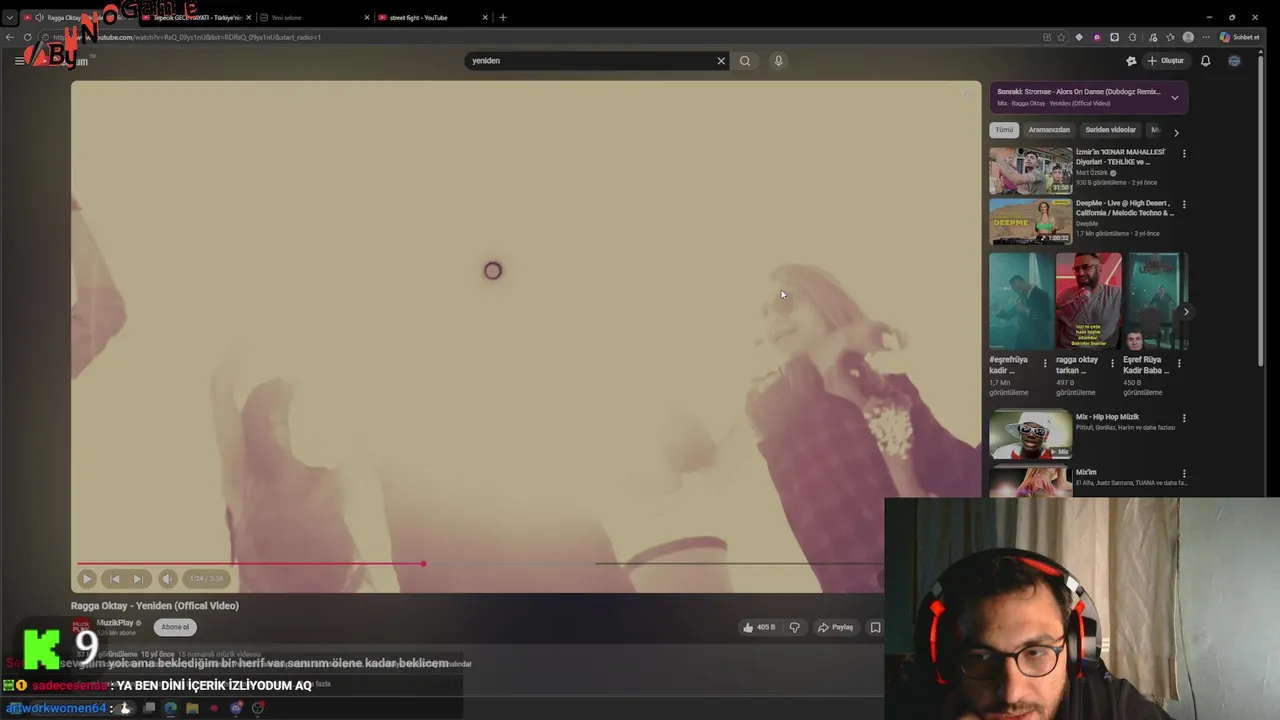This screenshot has height=720, width=1280.
Task: Open options for Mix - Hip Hop Müzik
Action: [x=1184, y=418]
